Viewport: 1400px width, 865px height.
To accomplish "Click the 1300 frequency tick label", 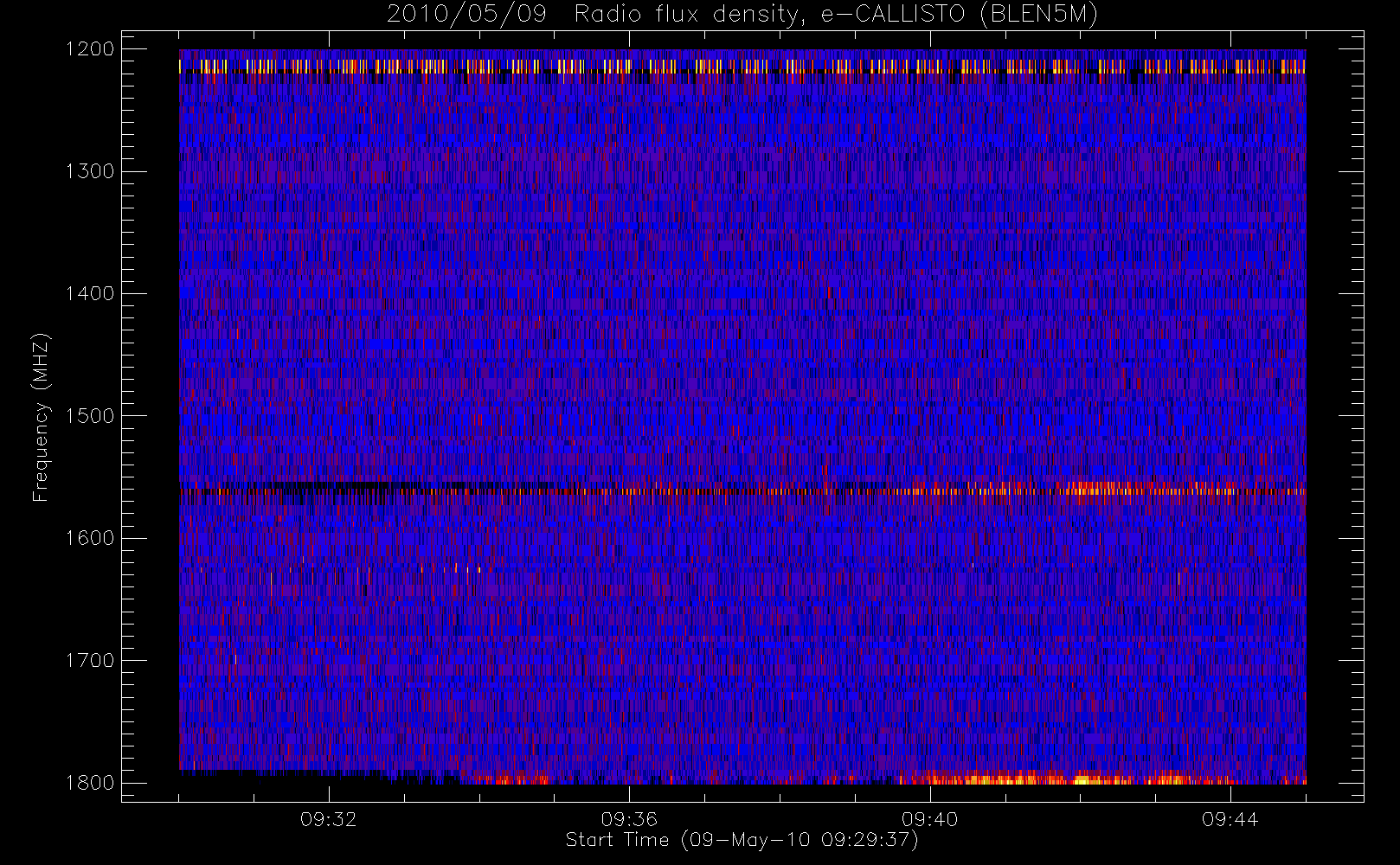I will 90,171.
